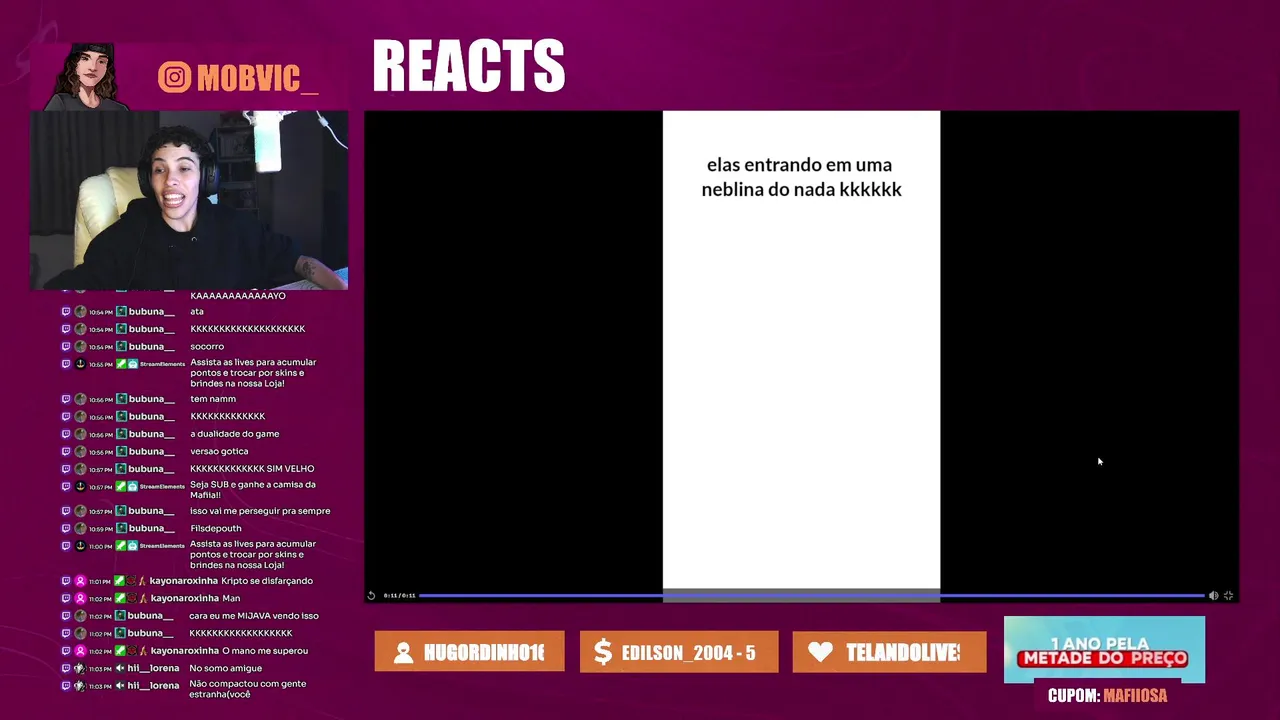Click hii__lorena's 'Não compactou com gente' message
Viewport: 1280px width, 720px height.
tap(248, 689)
